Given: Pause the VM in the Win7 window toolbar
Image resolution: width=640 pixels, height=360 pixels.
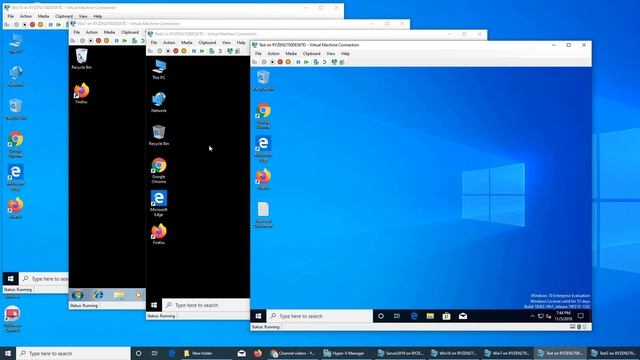Looking at the screenshot, I should point(117,41).
